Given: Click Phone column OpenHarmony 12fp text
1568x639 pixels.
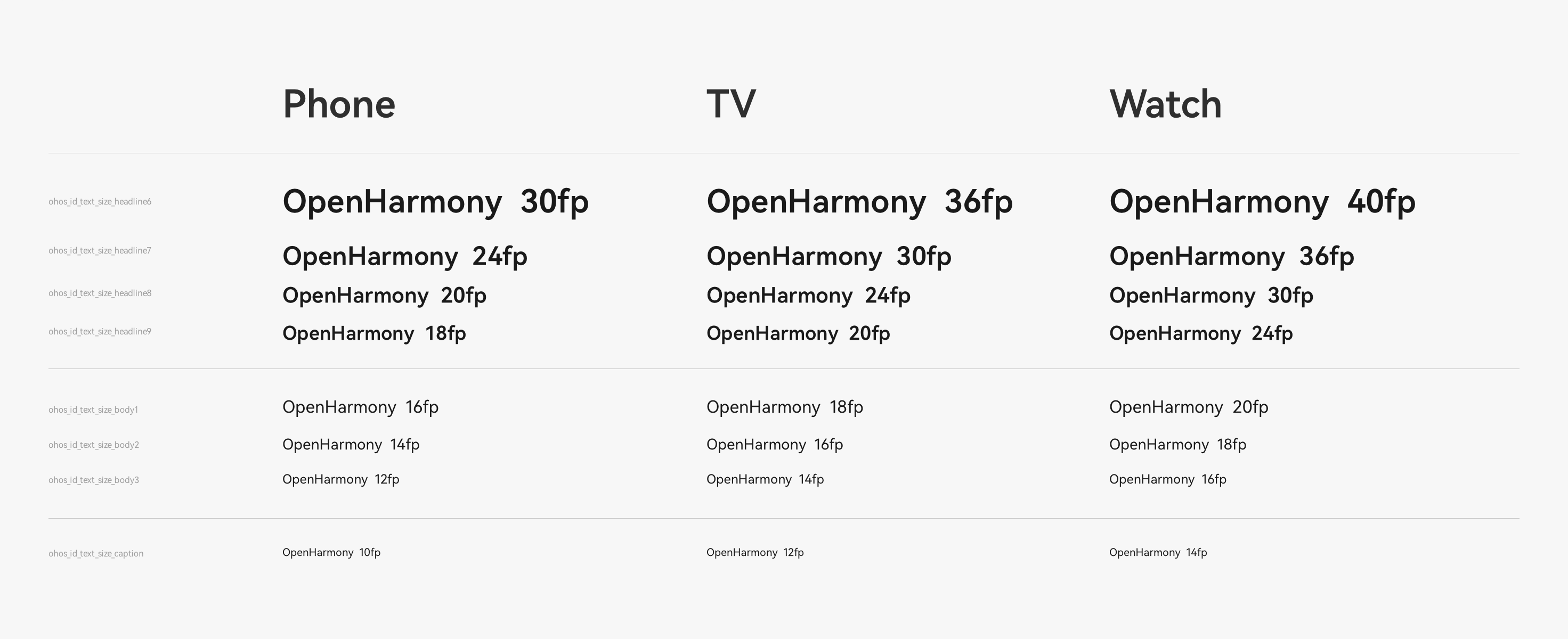Looking at the screenshot, I should click(x=340, y=480).
